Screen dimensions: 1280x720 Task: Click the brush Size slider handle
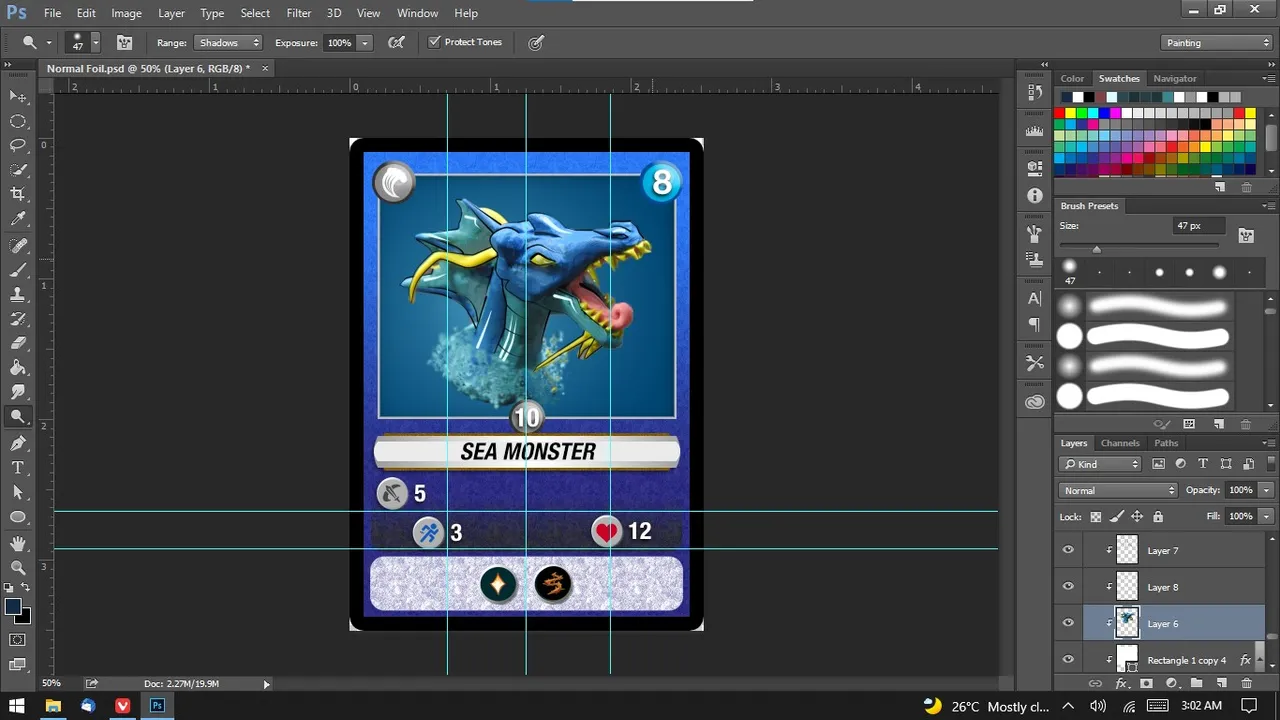[x=1097, y=249]
